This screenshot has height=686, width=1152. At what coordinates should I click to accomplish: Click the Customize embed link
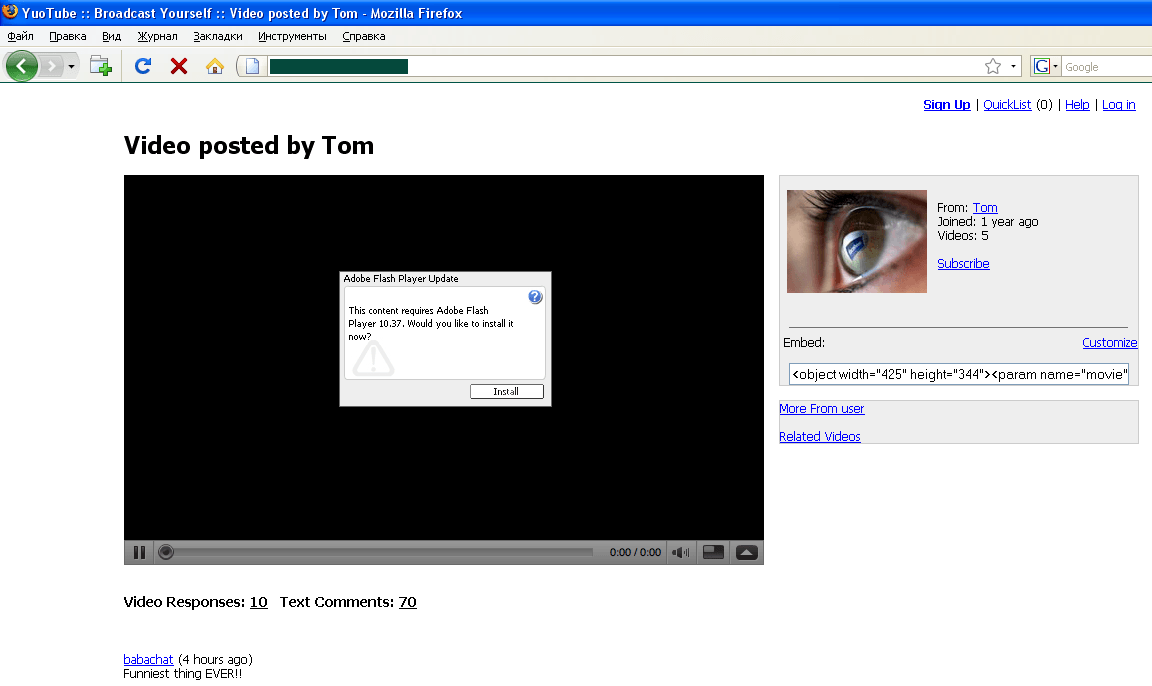tap(1109, 342)
